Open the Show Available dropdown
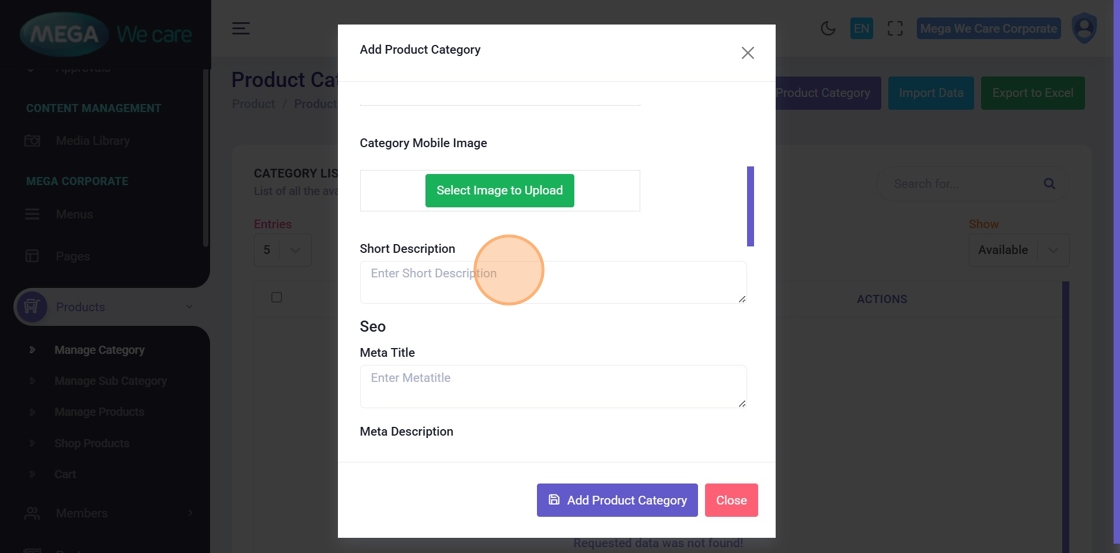The width and height of the screenshot is (1120, 553). pos(1018,250)
